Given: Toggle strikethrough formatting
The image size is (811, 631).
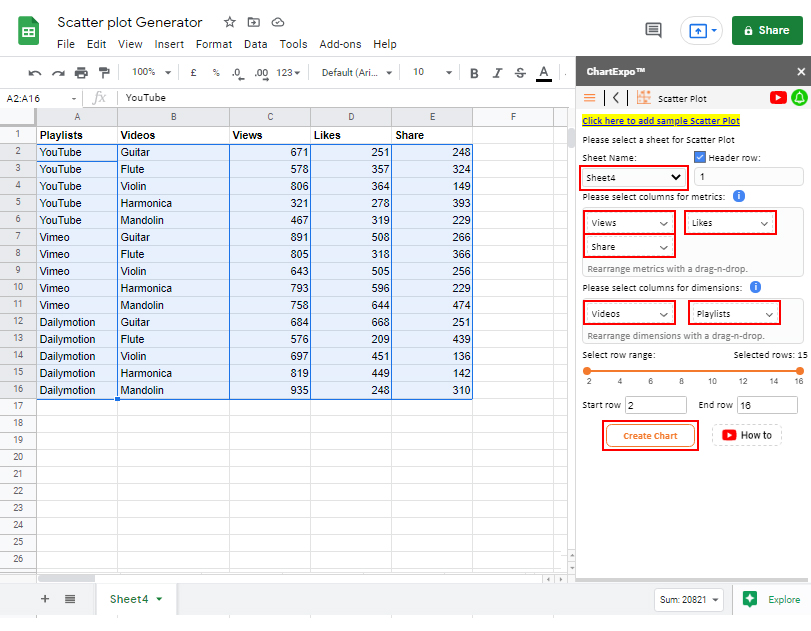Looking at the screenshot, I should (520, 73).
